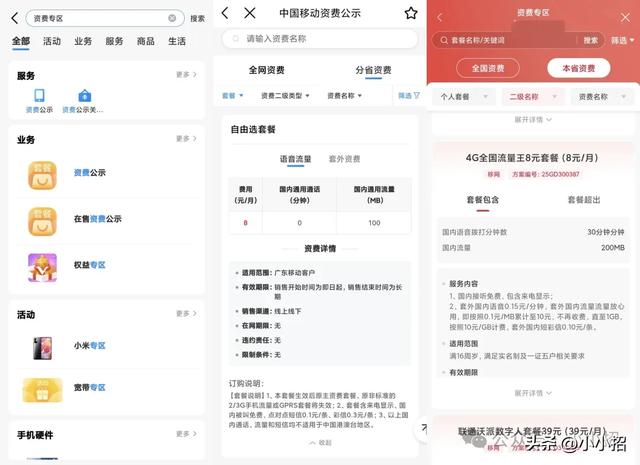The image size is (640, 465).
Task: Tap the 筛选 filter funnel in the red header
Action: click(620, 40)
